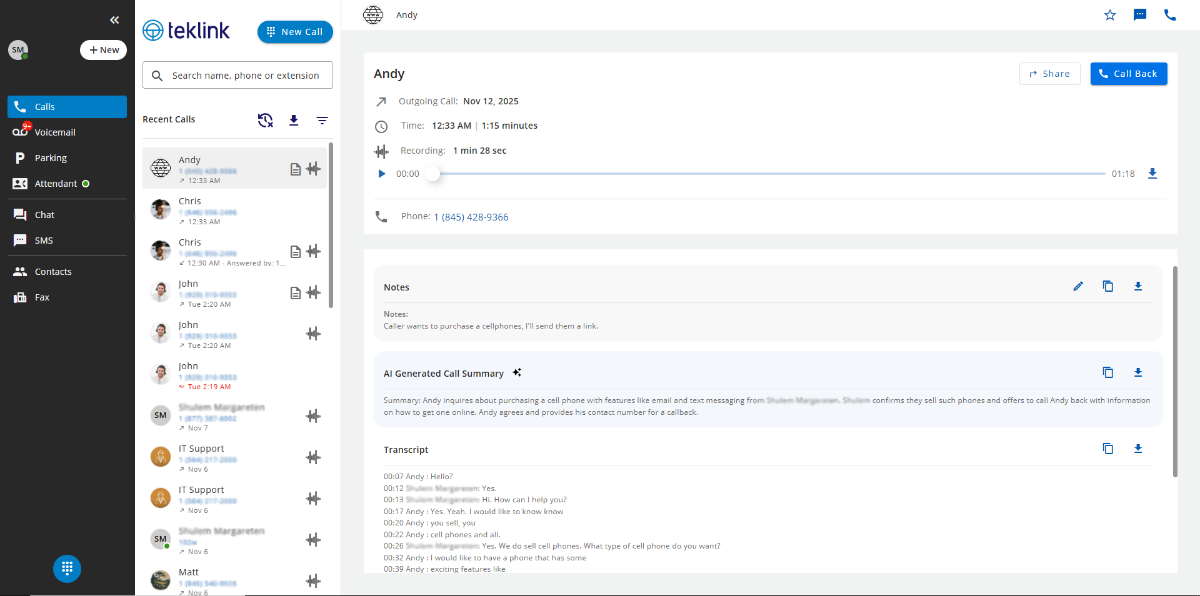Open the recent calls filter options
Viewport: 1200px width, 596px height.
coord(321,119)
